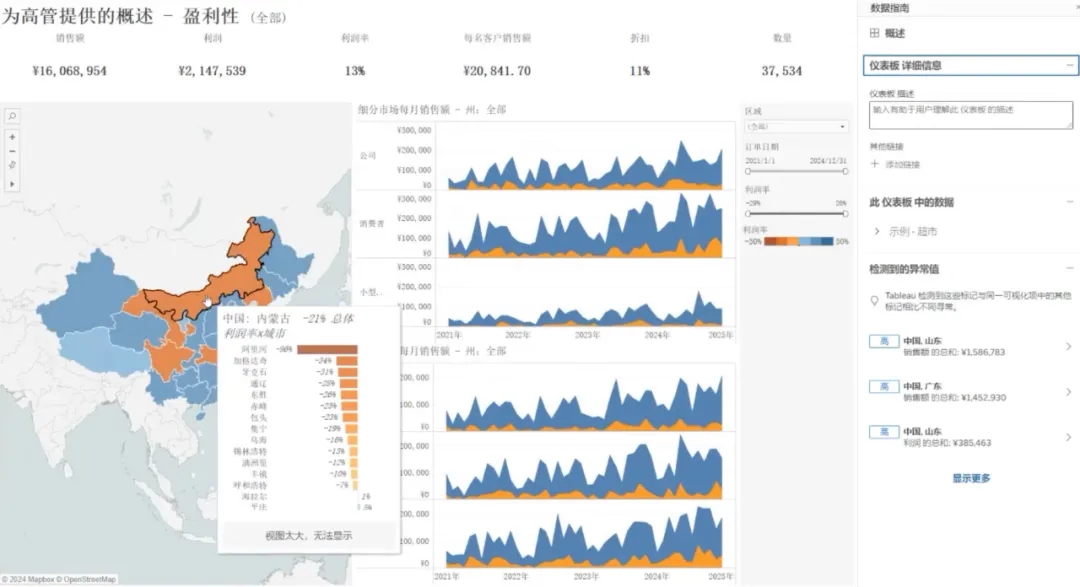1080x587 pixels.
Task: Click the plus icon beside 添加链接
Action: pos(875,164)
